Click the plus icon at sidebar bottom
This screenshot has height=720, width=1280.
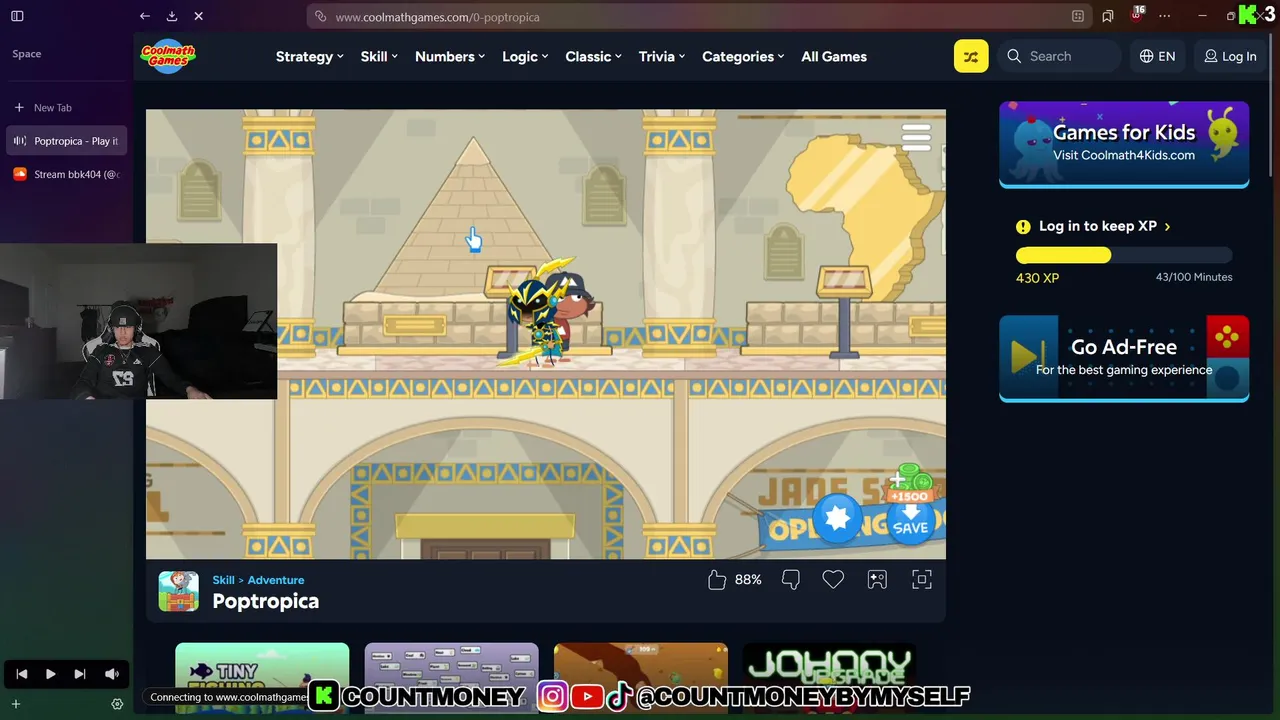pos(15,704)
